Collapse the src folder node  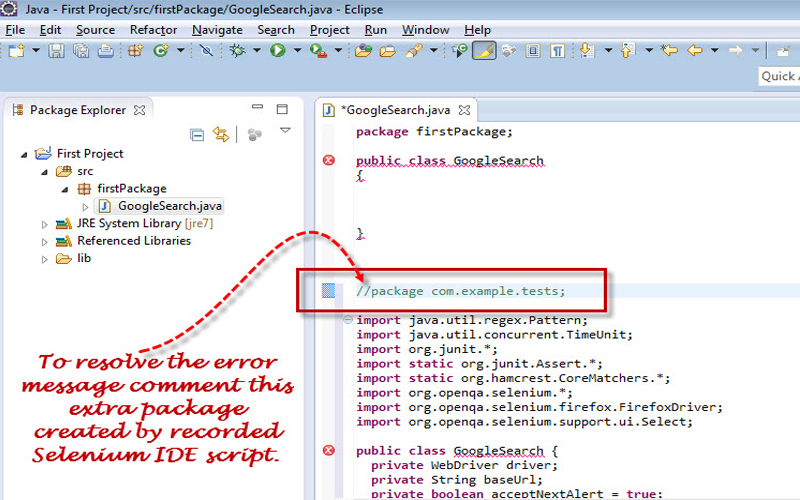point(44,172)
